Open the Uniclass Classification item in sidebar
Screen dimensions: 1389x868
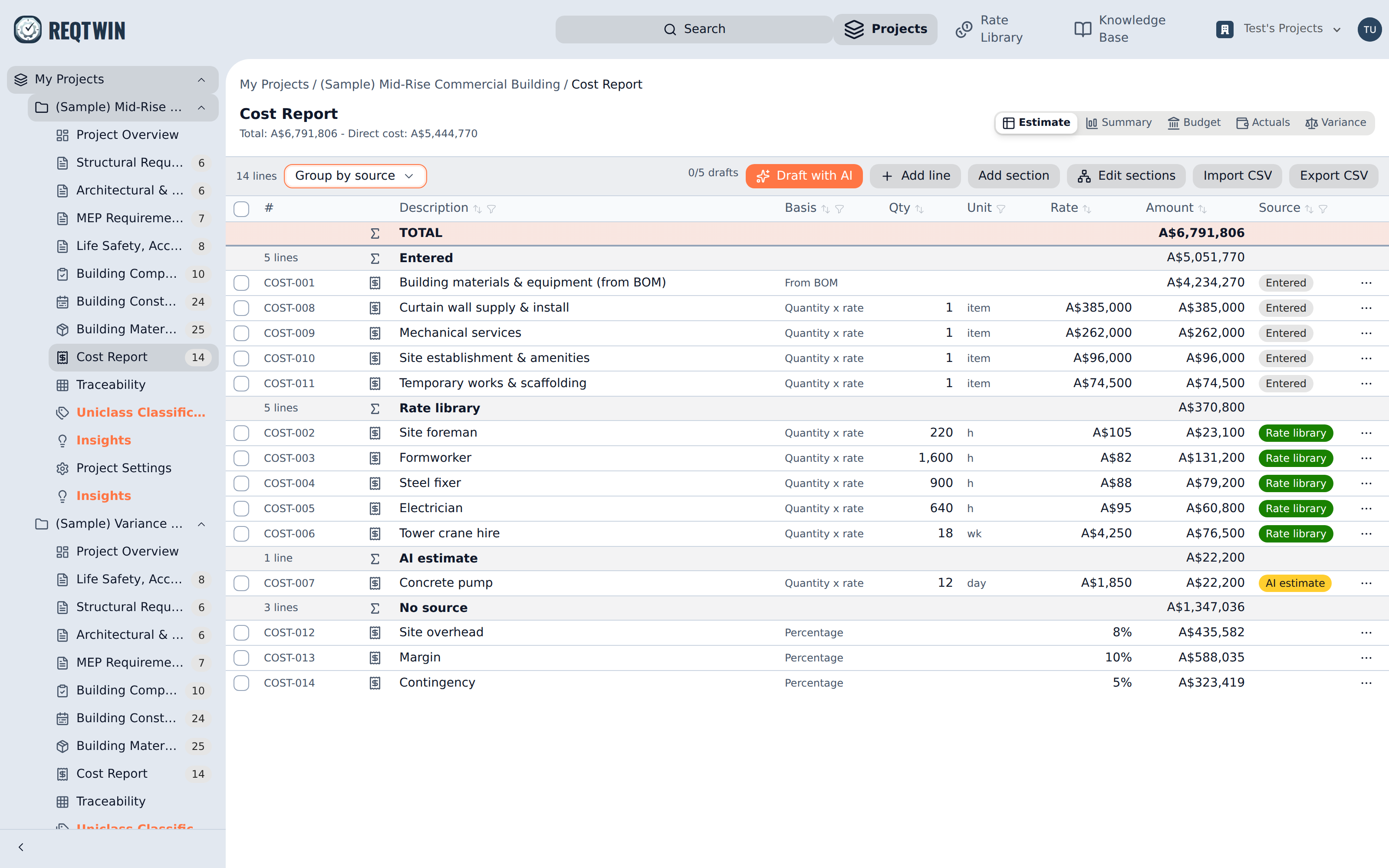pyautogui.click(x=133, y=413)
